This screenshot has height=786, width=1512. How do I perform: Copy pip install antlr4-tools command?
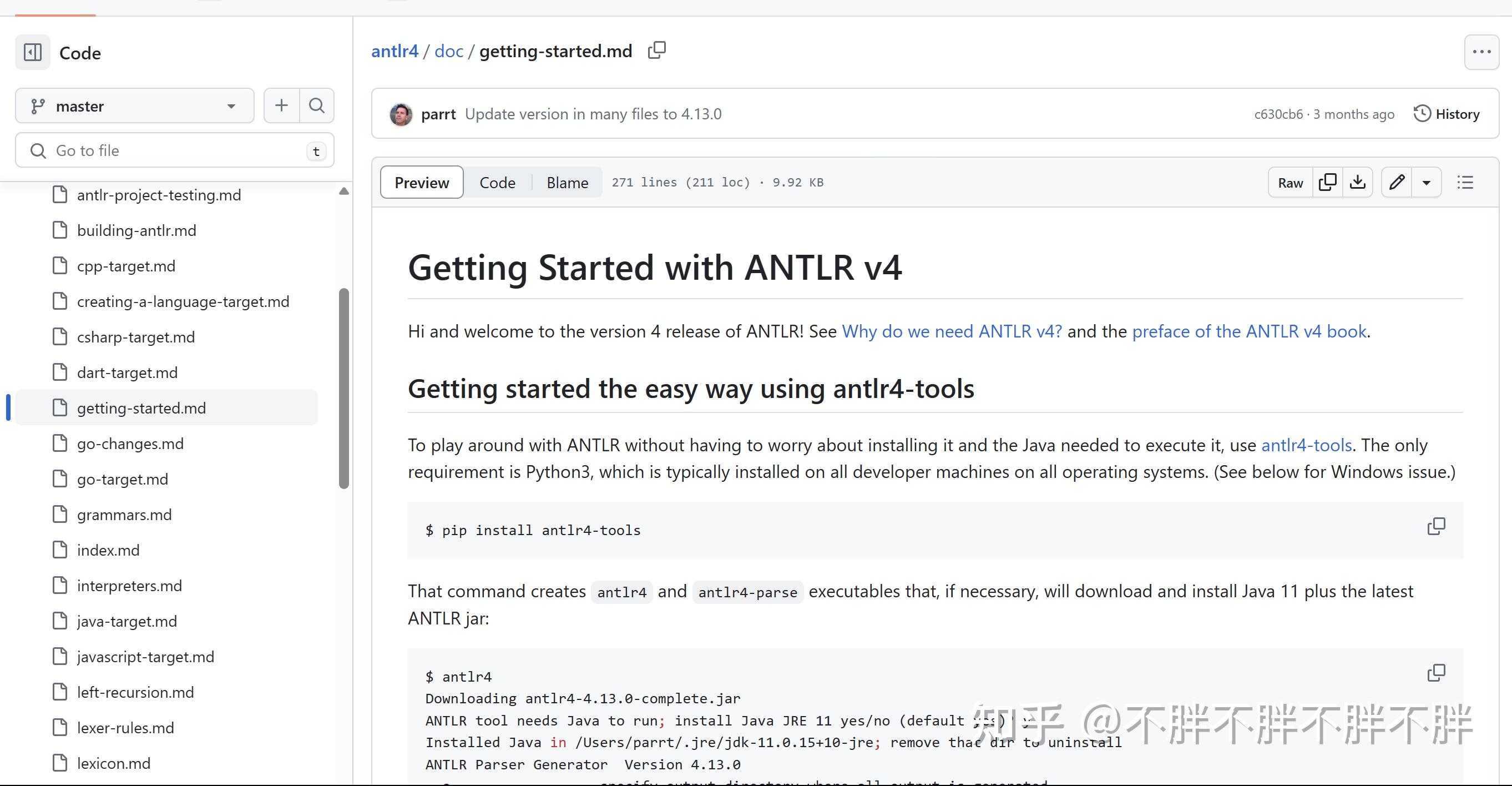click(x=1435, y=527)
